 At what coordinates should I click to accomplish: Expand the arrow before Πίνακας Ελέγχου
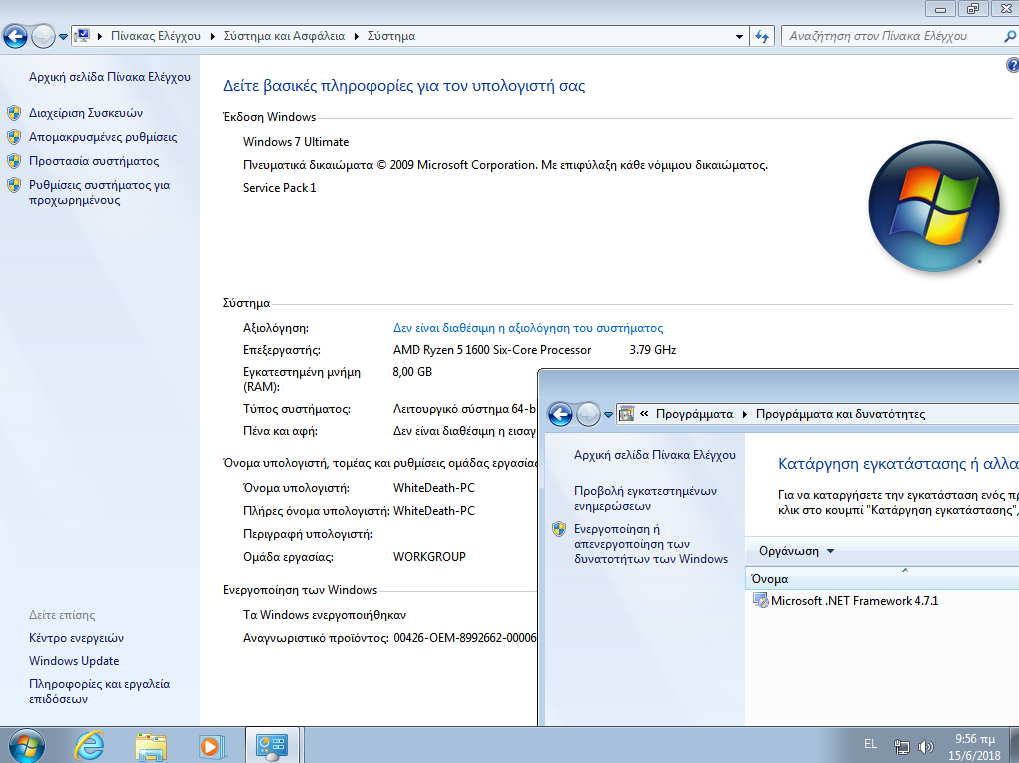click(100, 36)
